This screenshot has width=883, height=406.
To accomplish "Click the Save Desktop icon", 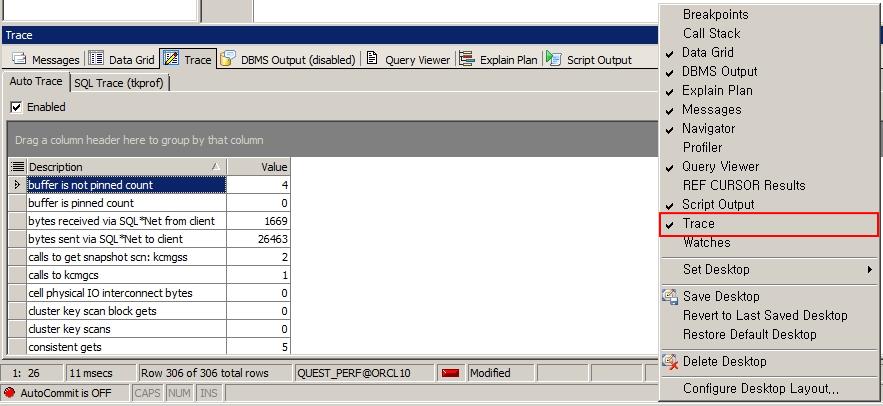I will click(x=670, y=297).
